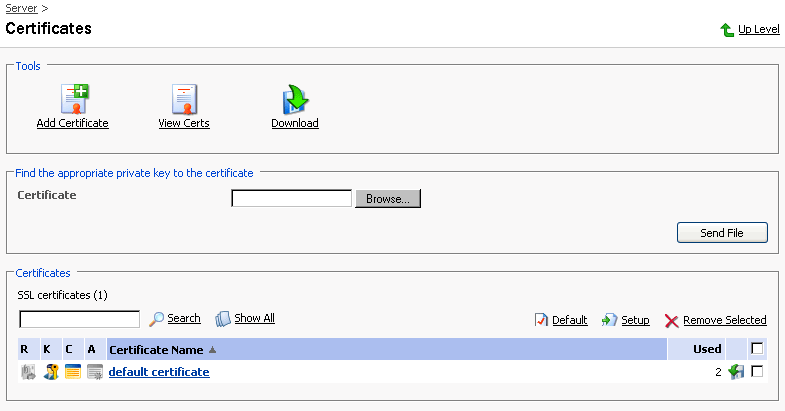Focus the SSL certificates search field
The height and width of the screenshot is (411, 785).
point(80,319)
